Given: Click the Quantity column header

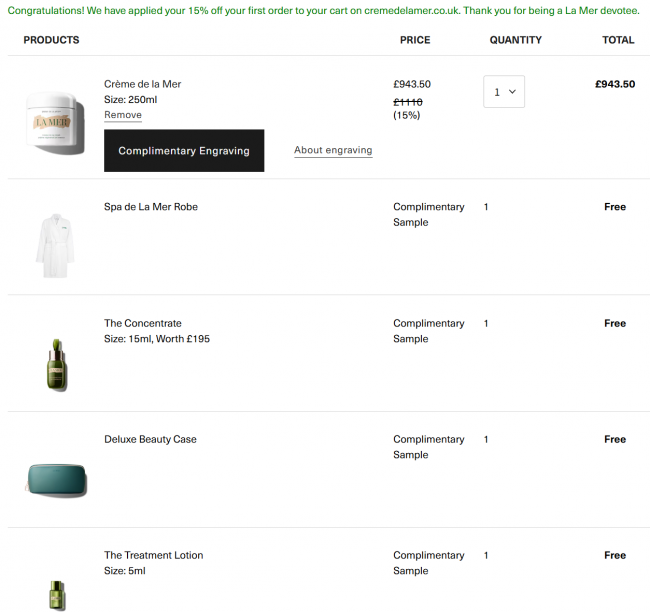Looking at the screenshot, I should [515, 40].
